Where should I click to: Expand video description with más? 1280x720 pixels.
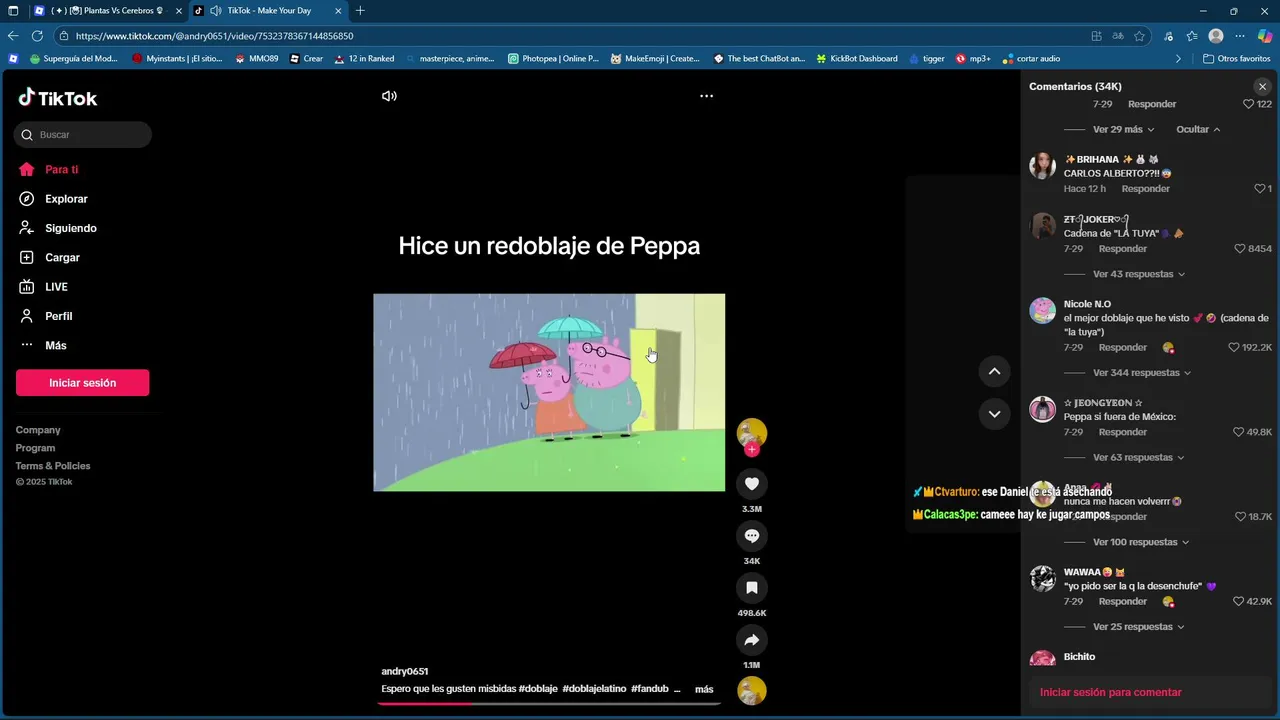point(704,689)
